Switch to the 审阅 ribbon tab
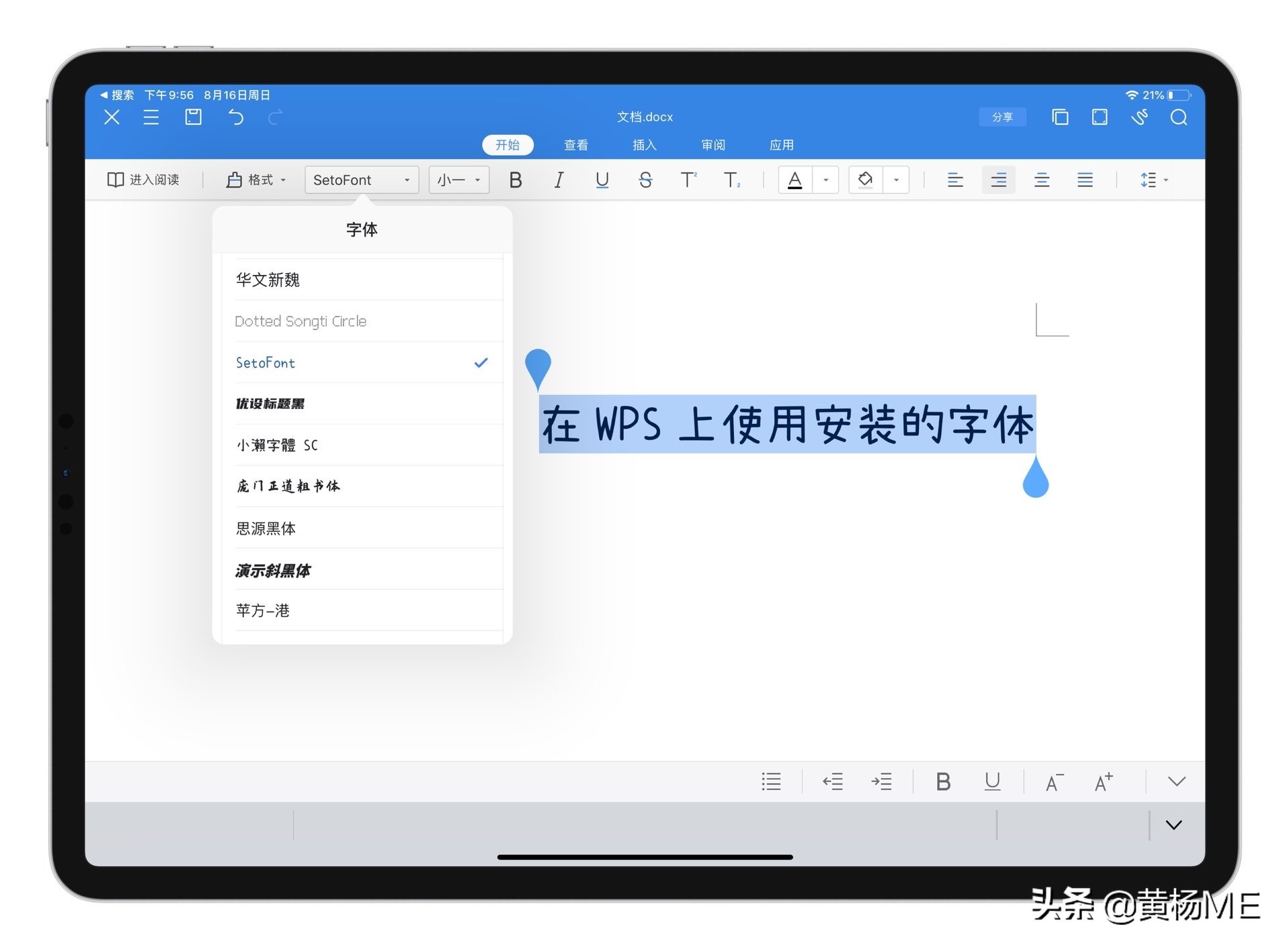This screenshot has width=1288, height=949. [x=713, y=145]
